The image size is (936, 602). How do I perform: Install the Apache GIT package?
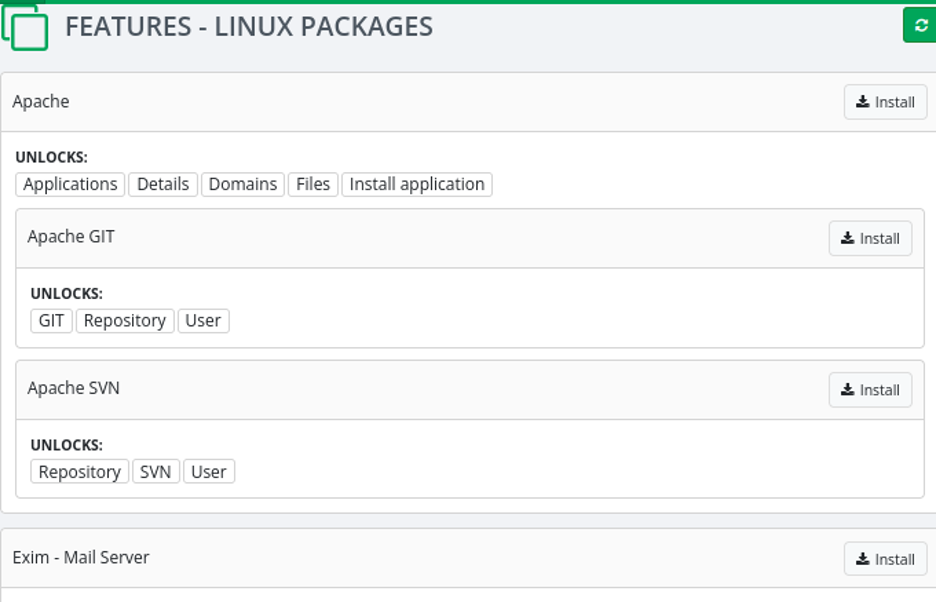(x=870, y=238)
